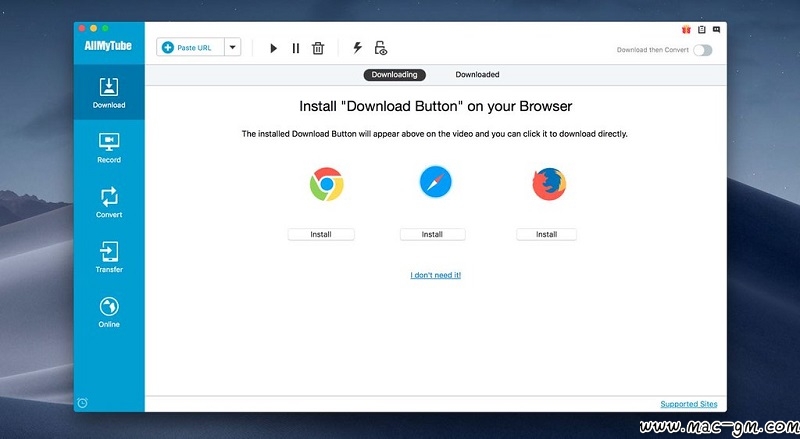Switch to the Downloading tab
The width and height of the screenshot is (800, 439).
tap(394, 75)
